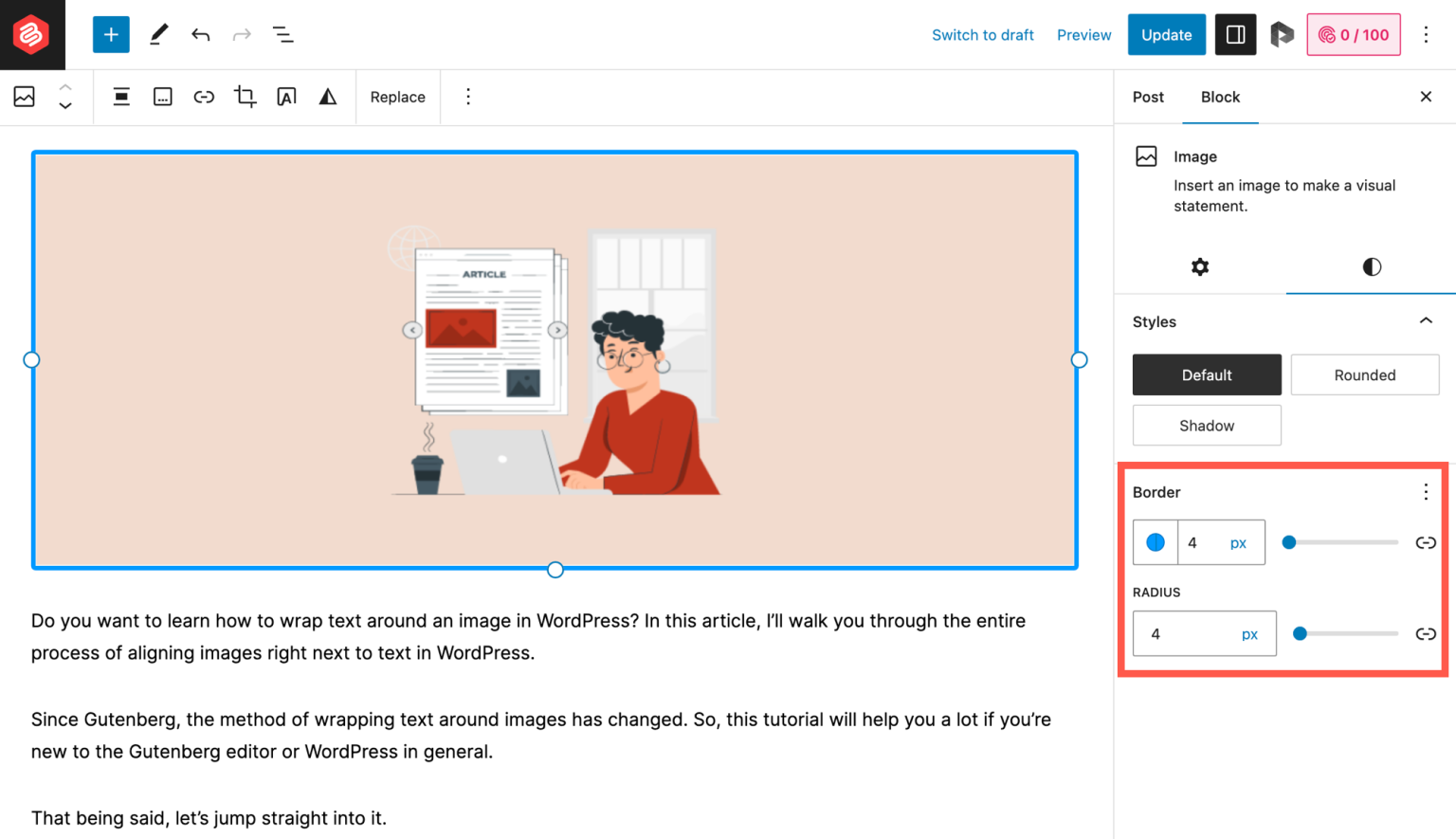Viewport: 1456px width, 839px height.
Task: Add text over the image
Action: tap(286, 97)
